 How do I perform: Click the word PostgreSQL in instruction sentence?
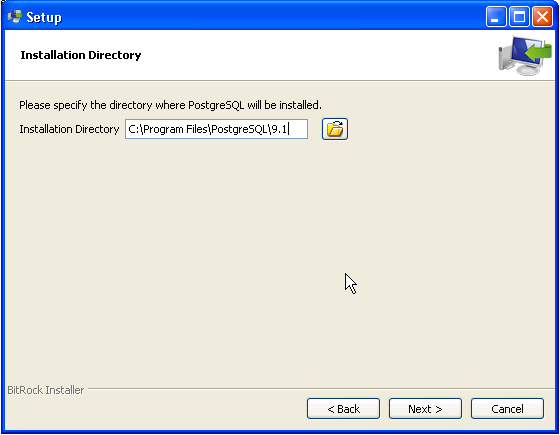coord(216,105)
